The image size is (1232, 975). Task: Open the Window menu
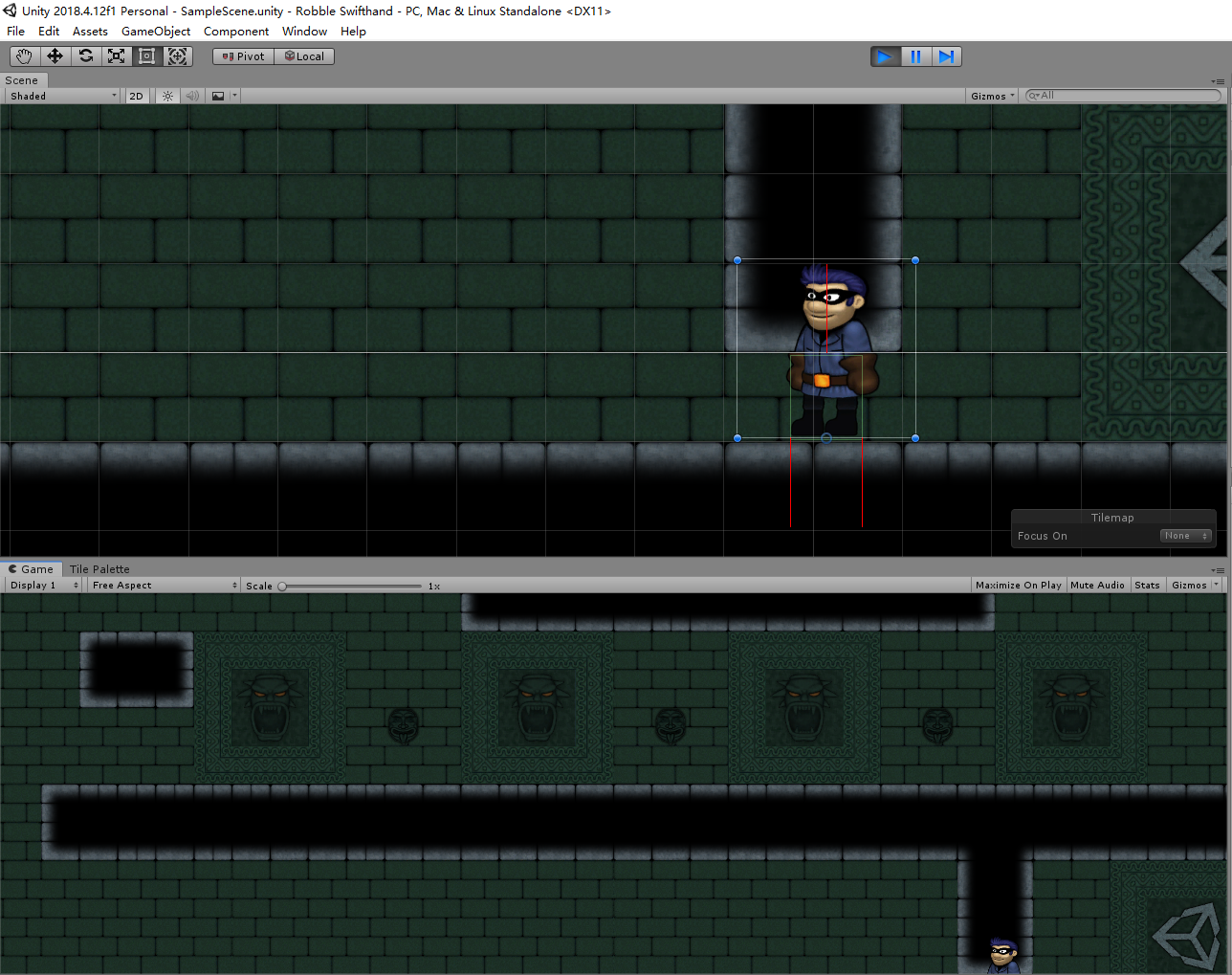point(305,32)
